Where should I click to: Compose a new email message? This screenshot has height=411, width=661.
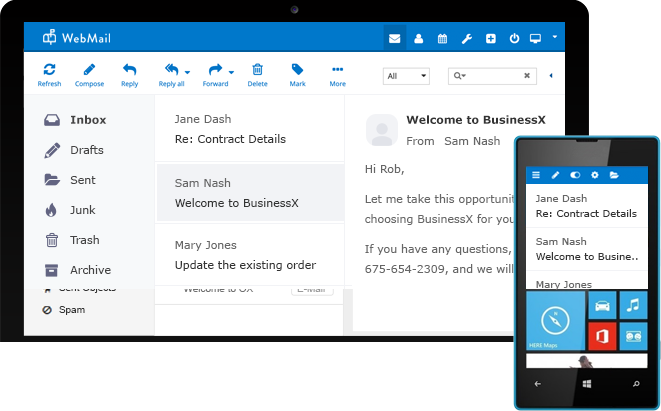click(89, 70)
